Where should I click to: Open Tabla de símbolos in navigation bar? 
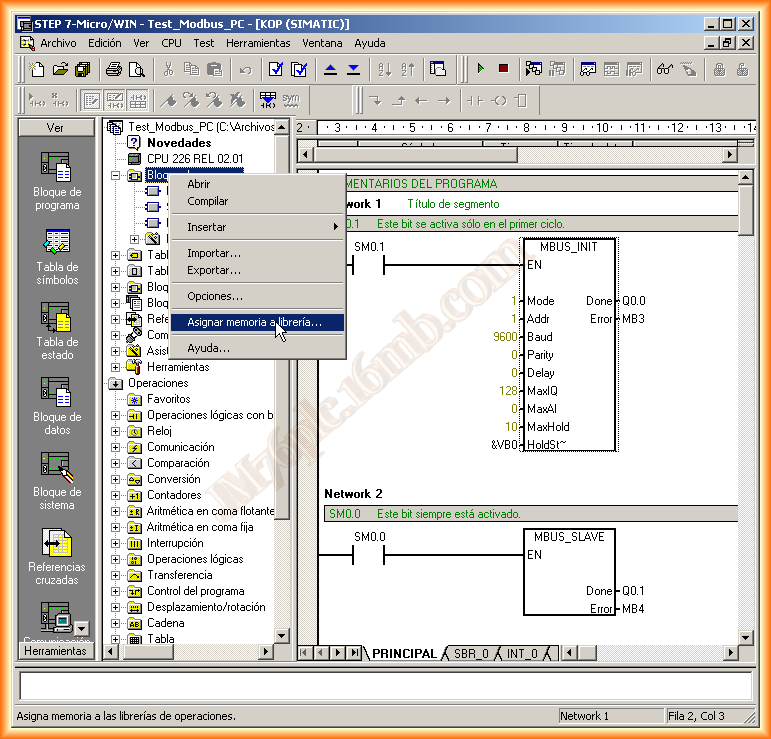coord(57,256)
